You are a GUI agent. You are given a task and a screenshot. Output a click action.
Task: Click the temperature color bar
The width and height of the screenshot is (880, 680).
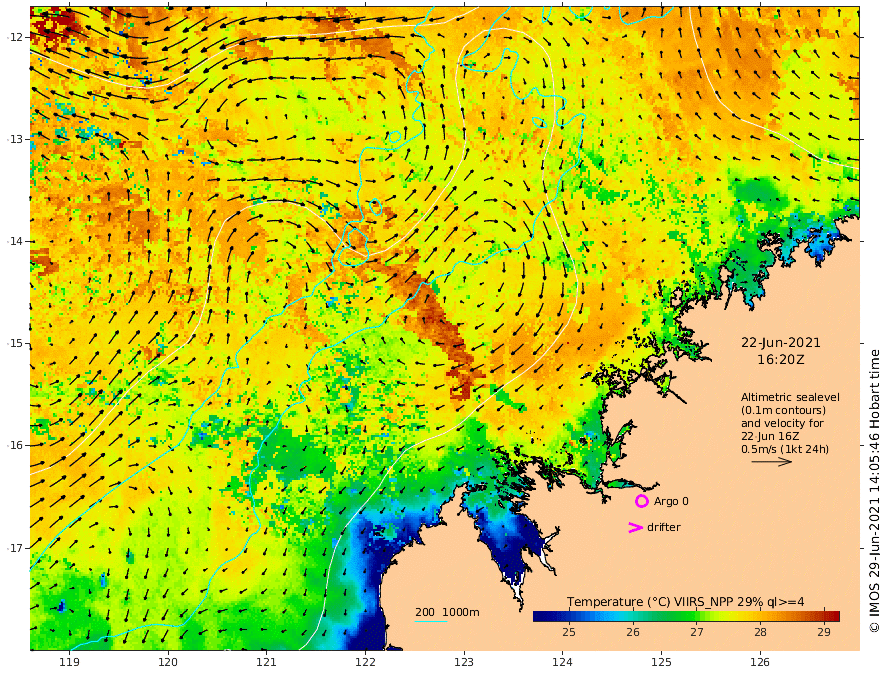[686, 617]
